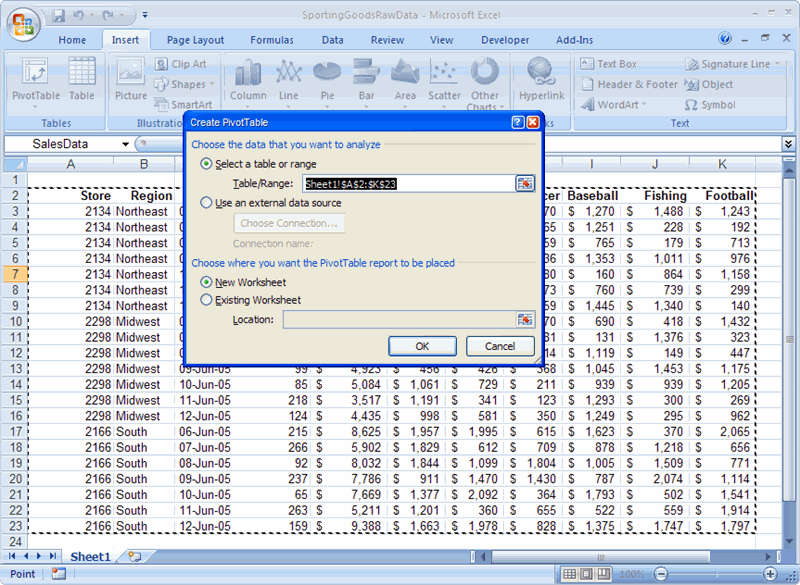The height and width of the screenshot is (585, 800).
Task: Click the vertical scrollbar down arrow
Action: pyautogui.click(x=789, y=542)
